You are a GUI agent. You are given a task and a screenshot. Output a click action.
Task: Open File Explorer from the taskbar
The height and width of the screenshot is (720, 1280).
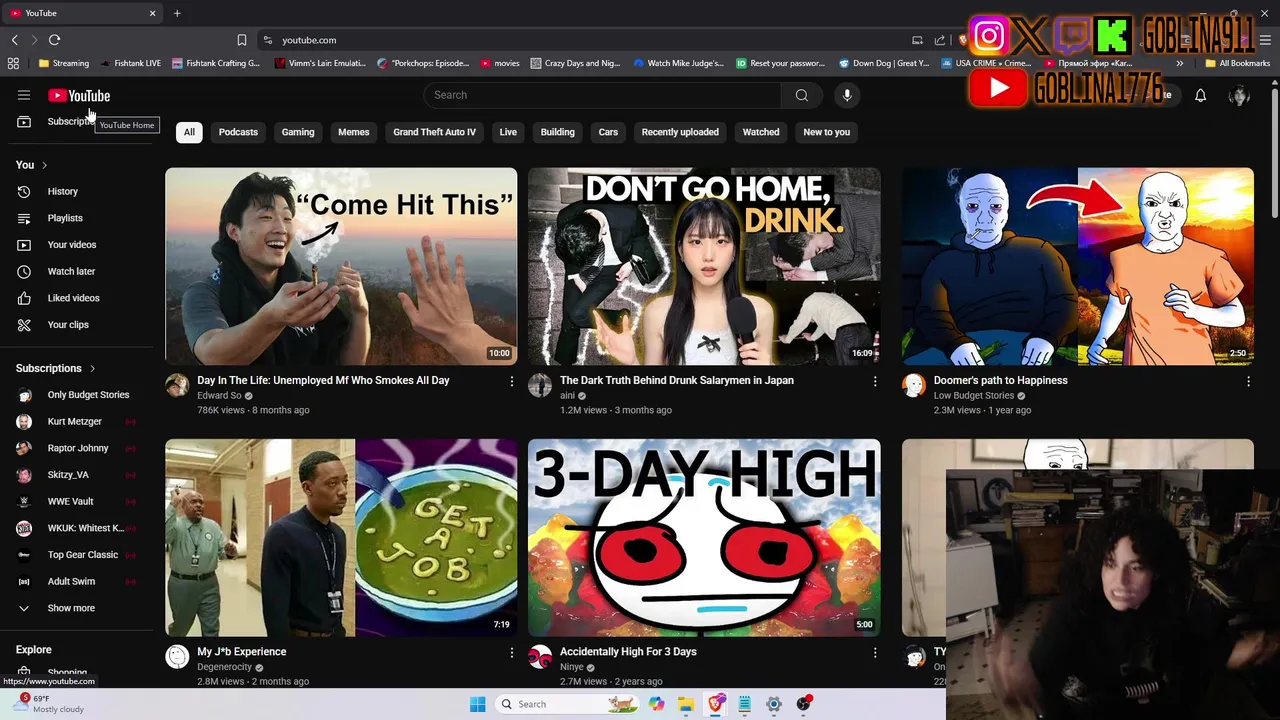click(686, 704)
